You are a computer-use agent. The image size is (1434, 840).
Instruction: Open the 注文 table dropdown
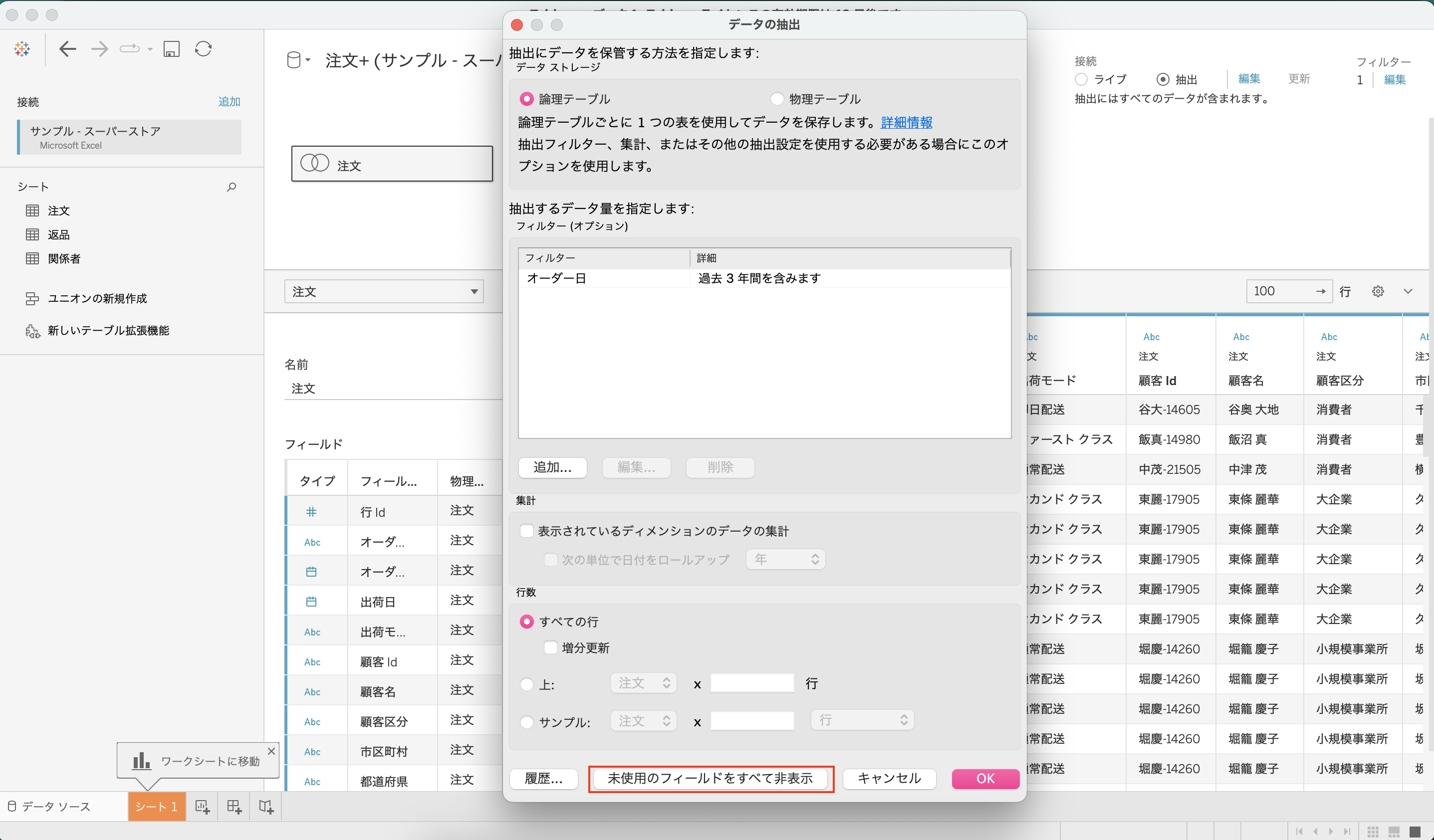click(384, 291)
